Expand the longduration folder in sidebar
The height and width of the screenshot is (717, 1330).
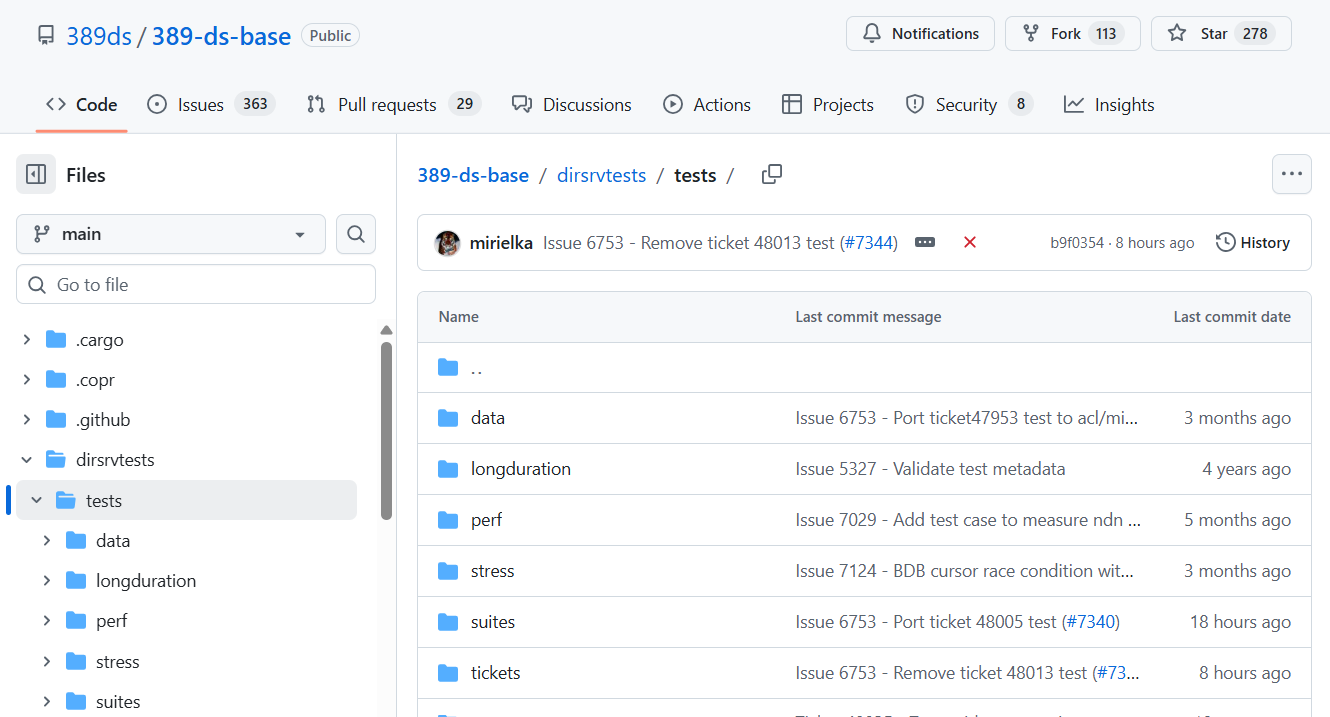pos(47,581)
